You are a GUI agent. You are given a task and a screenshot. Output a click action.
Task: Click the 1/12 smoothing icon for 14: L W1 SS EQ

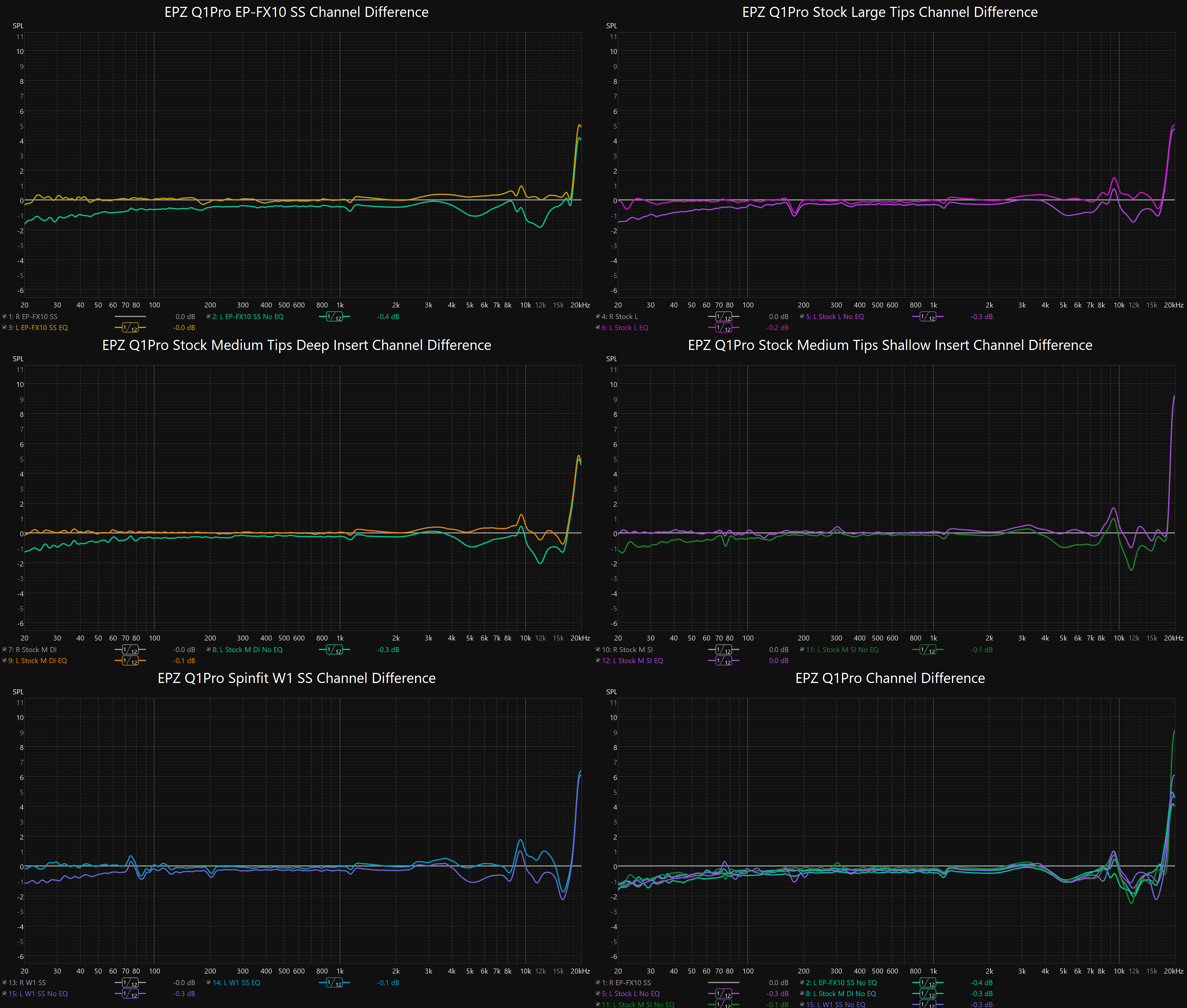coord(334,983)
